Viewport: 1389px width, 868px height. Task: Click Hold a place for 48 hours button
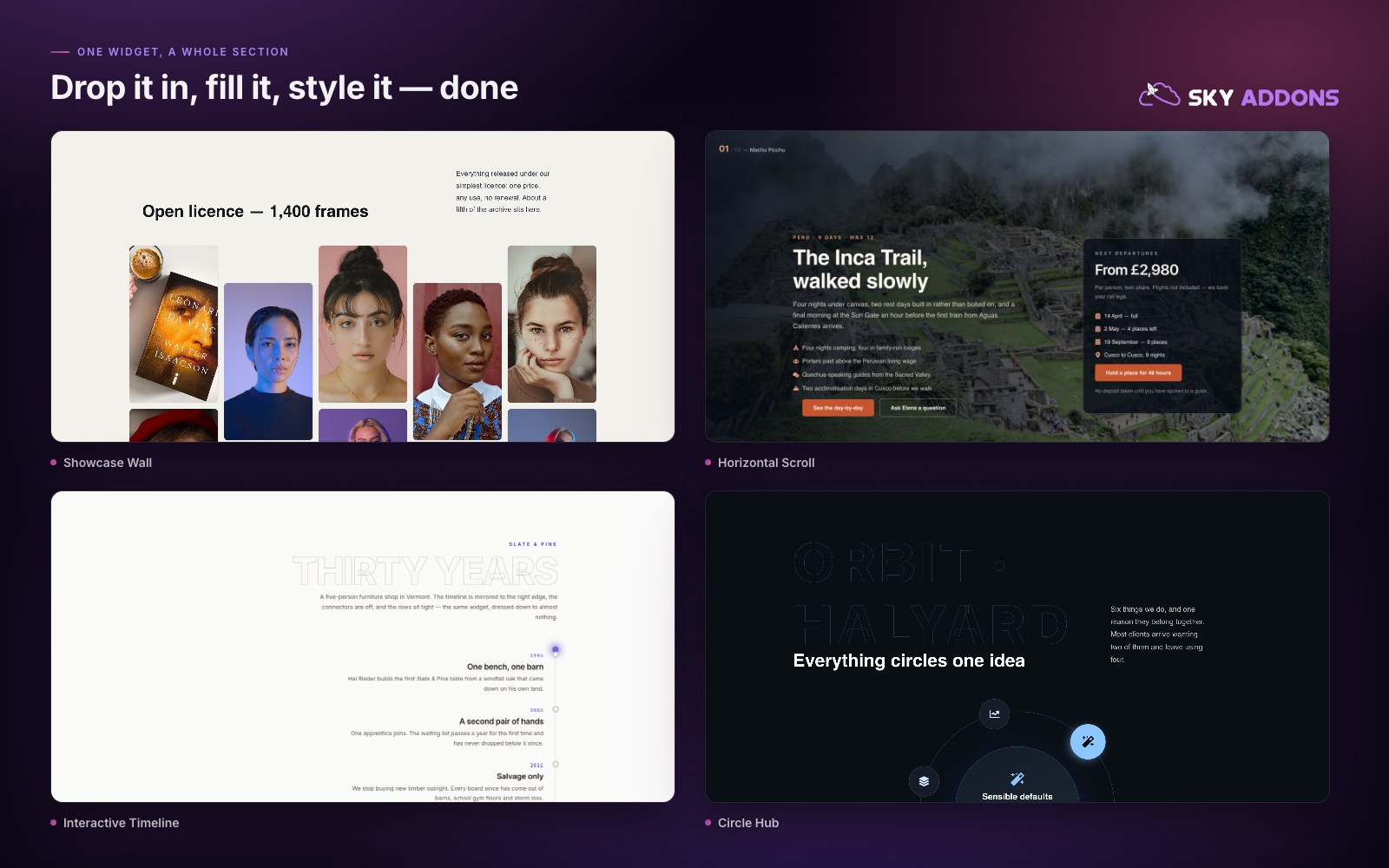pyautogui.click(x=1138, y=372)
